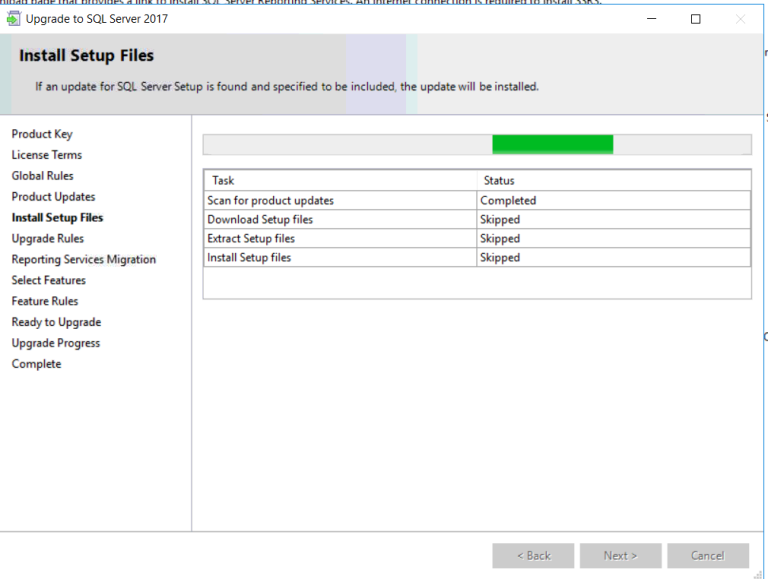This screenshot has height=579, width=768.
Task: Click the green progress bar
Action: coord(552,145)
